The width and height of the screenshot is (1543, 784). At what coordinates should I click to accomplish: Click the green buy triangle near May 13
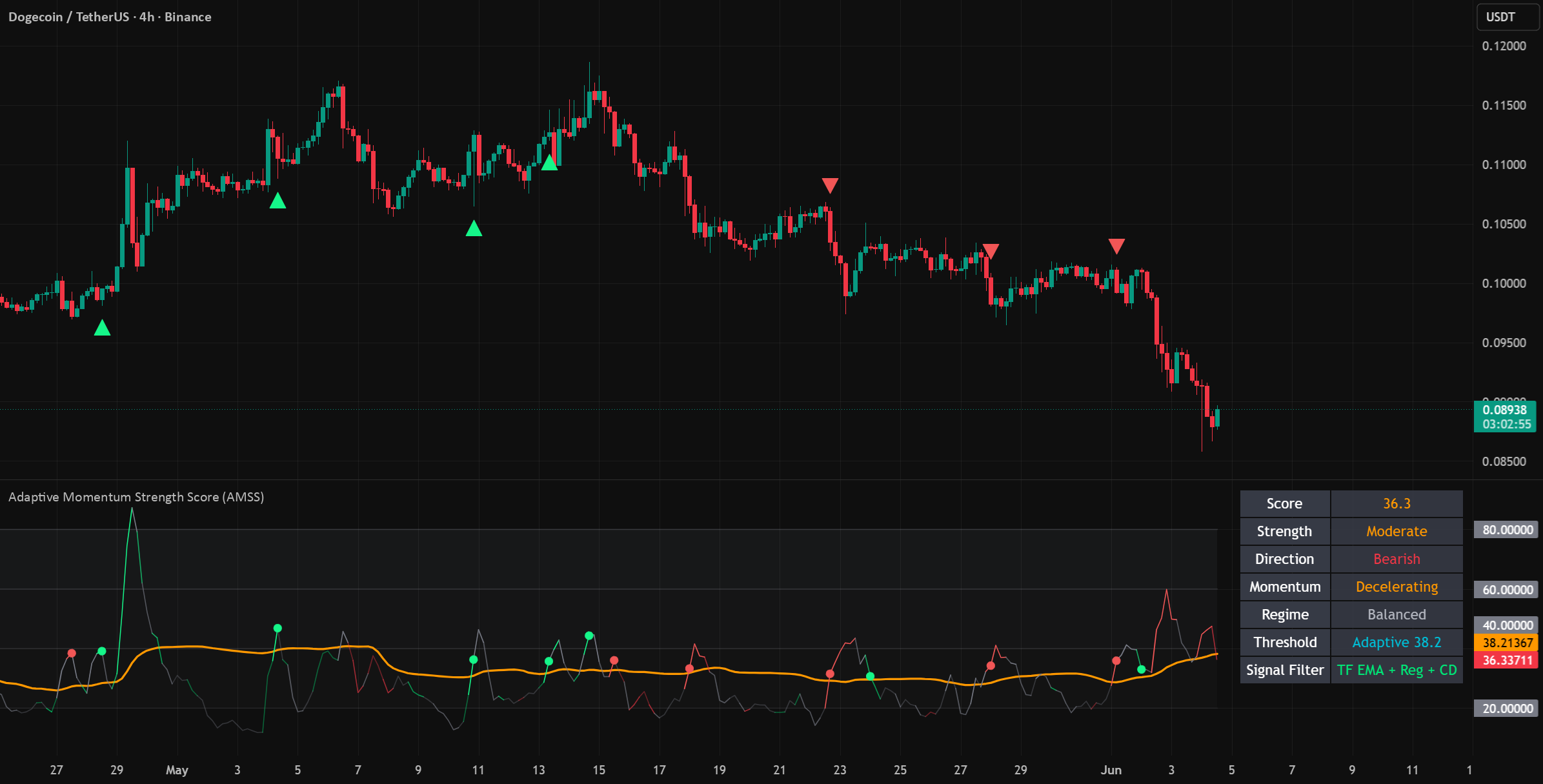tap(549, 163)
